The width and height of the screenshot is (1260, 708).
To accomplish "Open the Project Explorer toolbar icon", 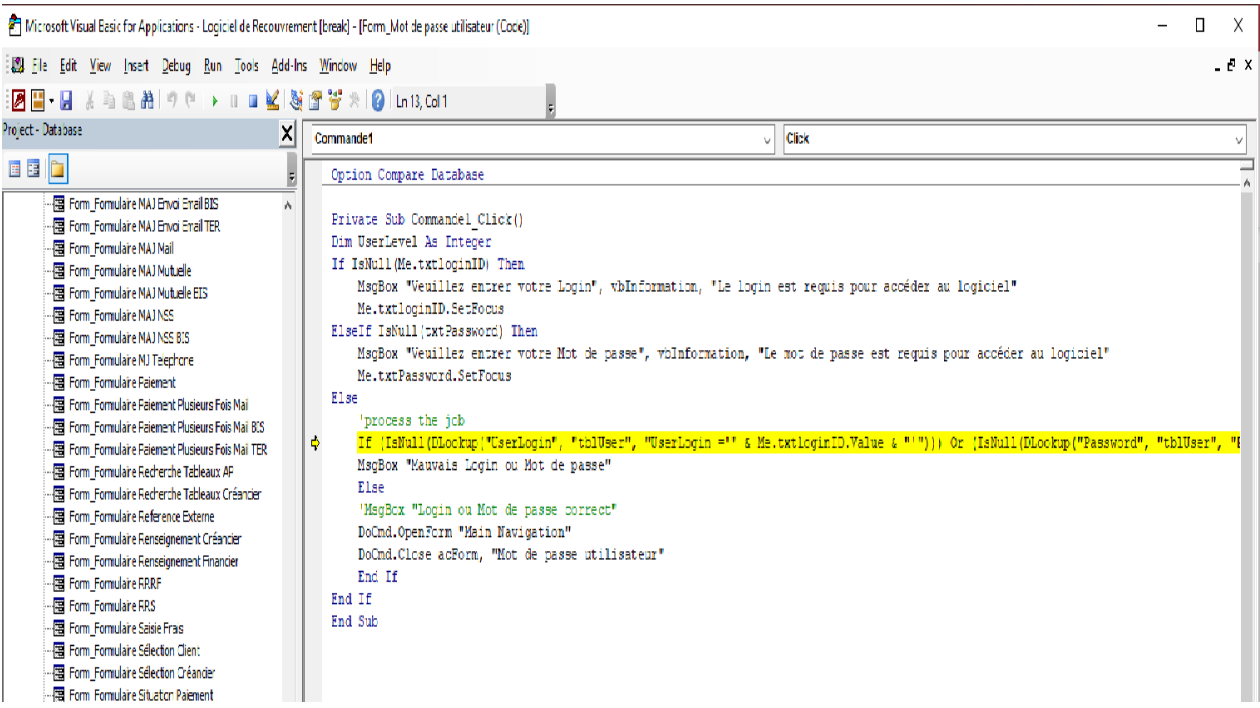I will coord(296,101).
